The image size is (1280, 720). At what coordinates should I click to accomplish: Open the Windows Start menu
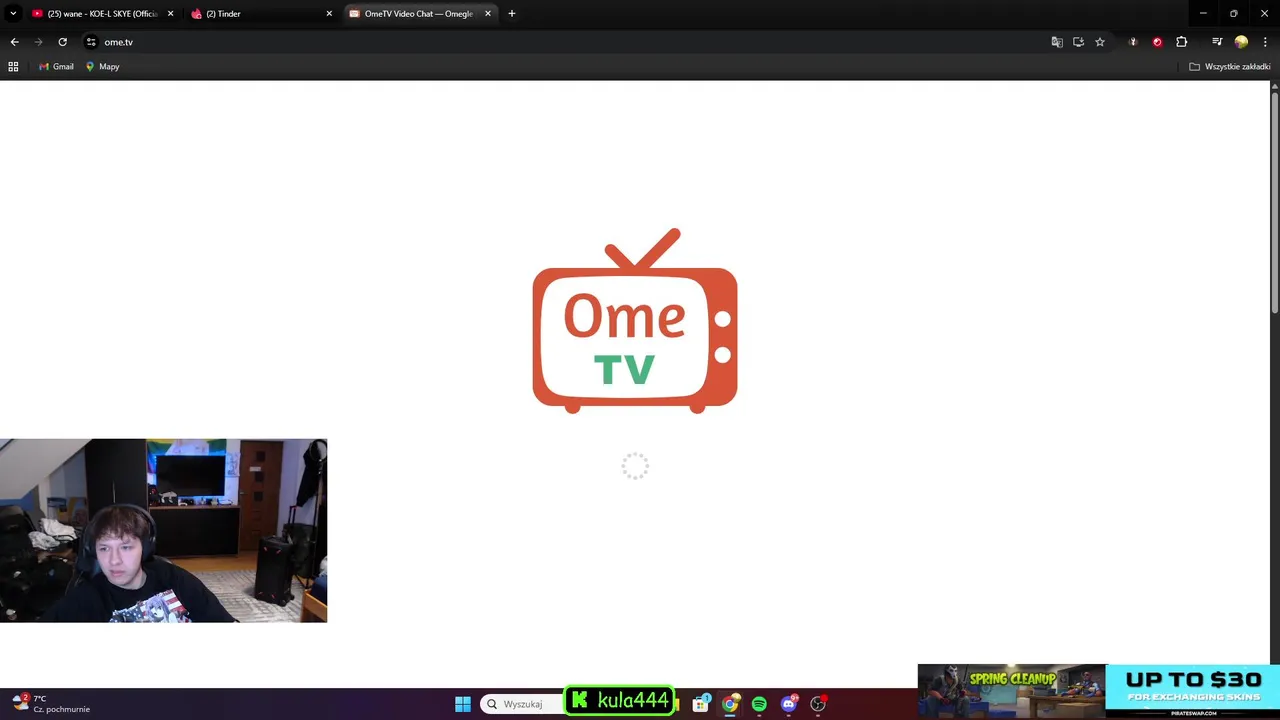click(x=463, y=704)
